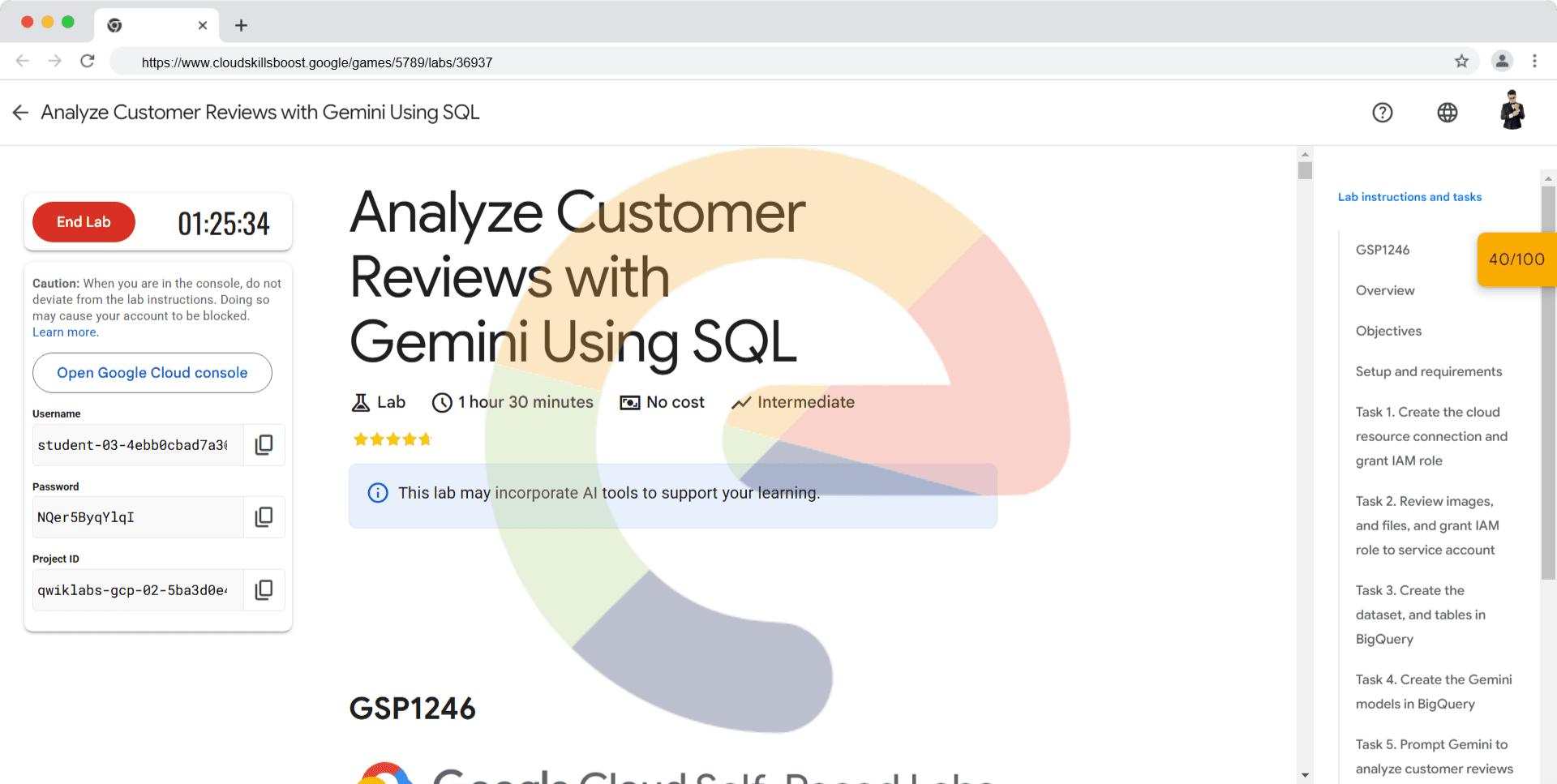Open the Chrome profile icon
This screenshot has height=784, width=1557.
click(1502, 61)
